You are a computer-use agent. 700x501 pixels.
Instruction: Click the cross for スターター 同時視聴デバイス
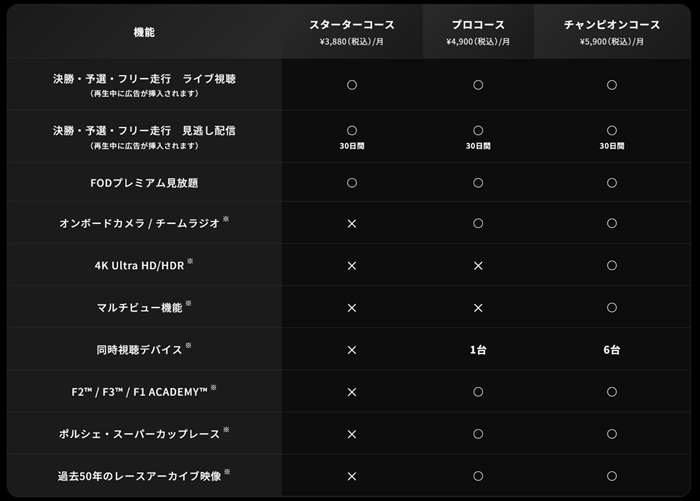pos(352,350)
